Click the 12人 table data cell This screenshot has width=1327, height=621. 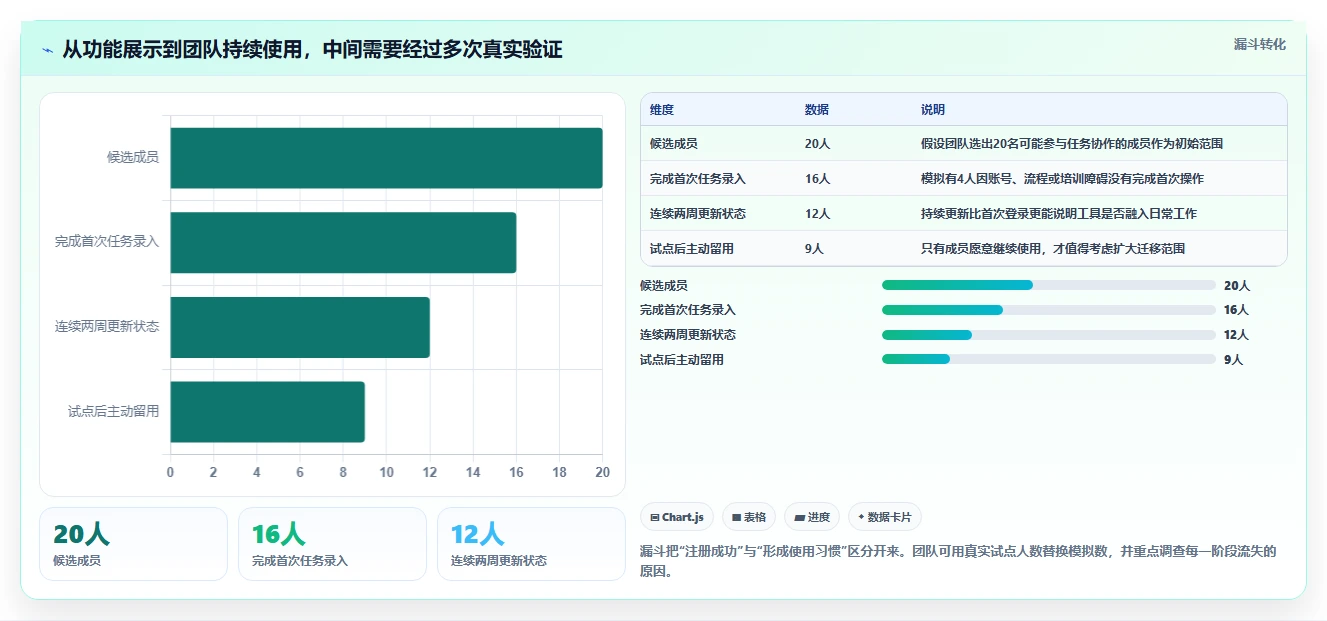pyautogui.click(x=817, y=214)
